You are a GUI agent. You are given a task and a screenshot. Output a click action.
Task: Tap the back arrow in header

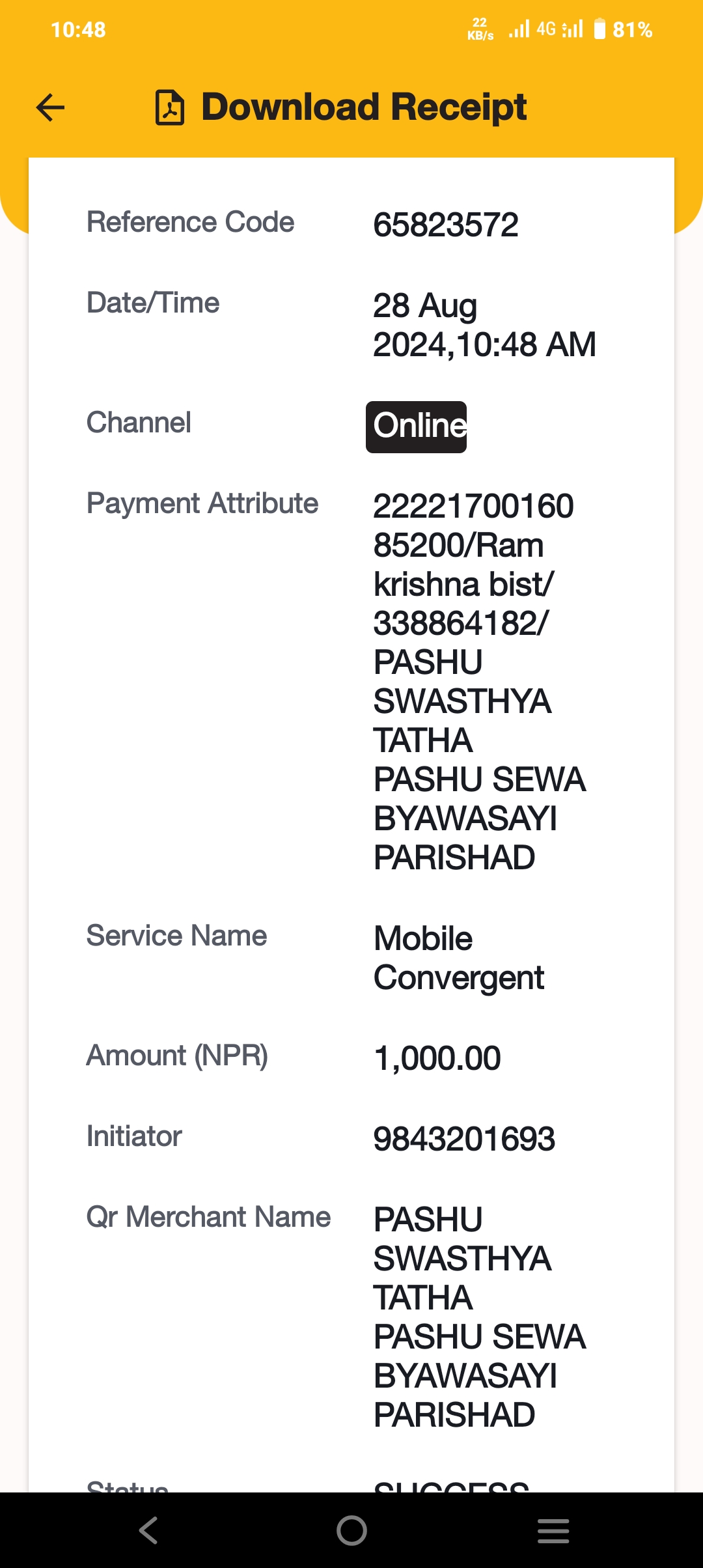(50, 107)
